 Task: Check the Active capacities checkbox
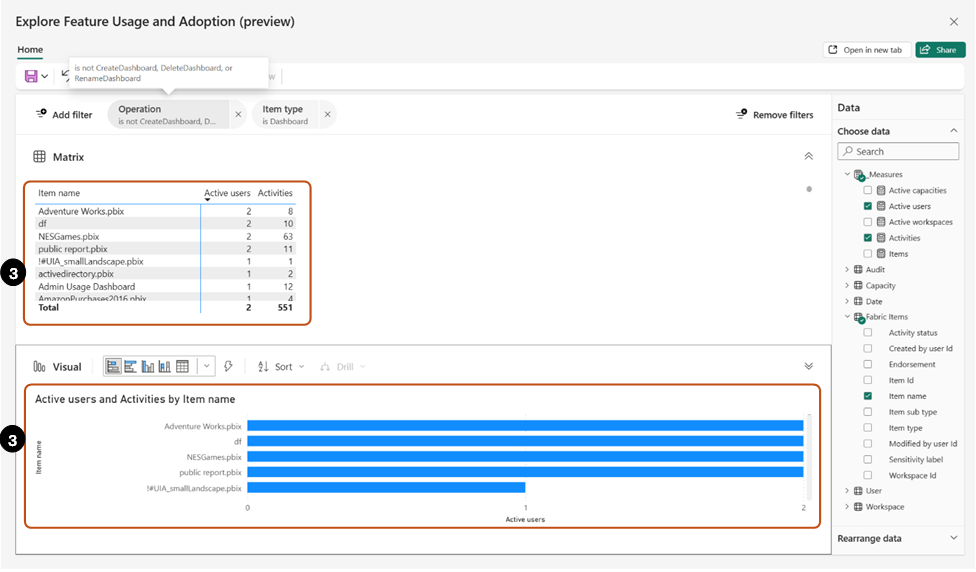(x=868, y=190)
